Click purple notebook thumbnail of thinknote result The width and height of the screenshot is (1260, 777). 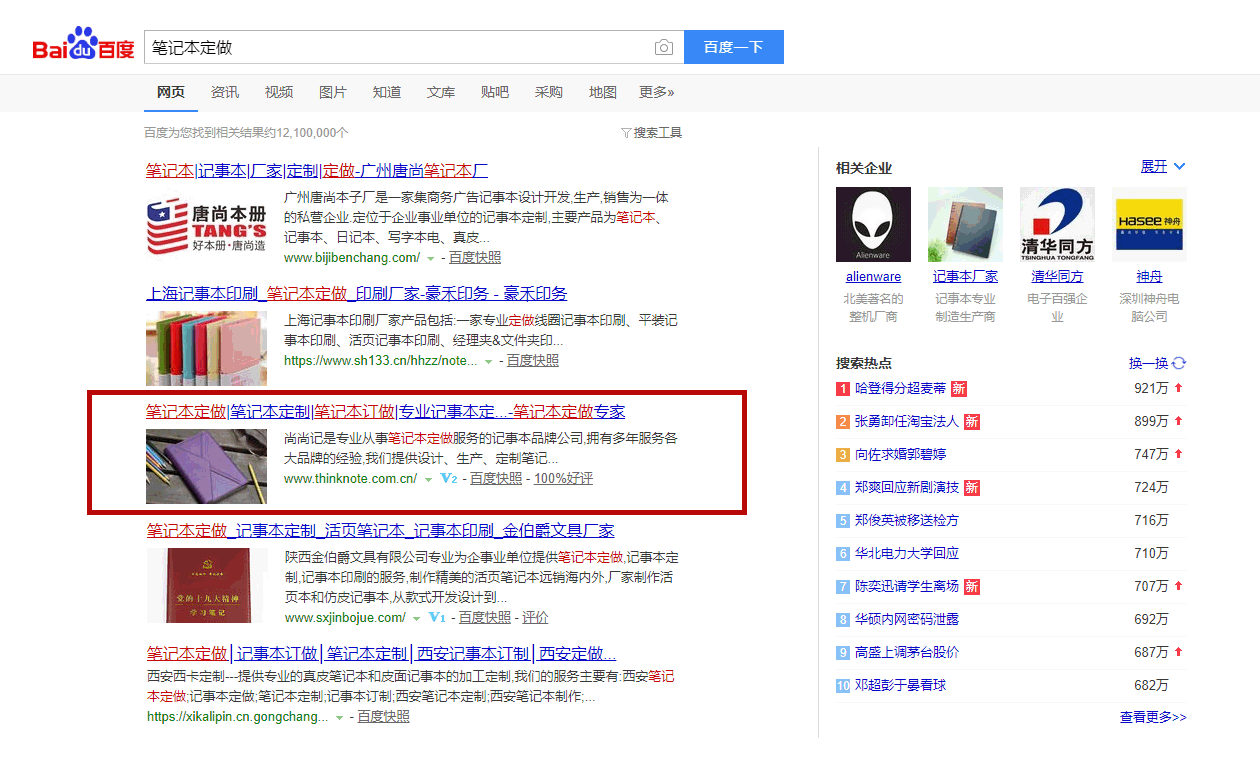[x=206, y=466]
